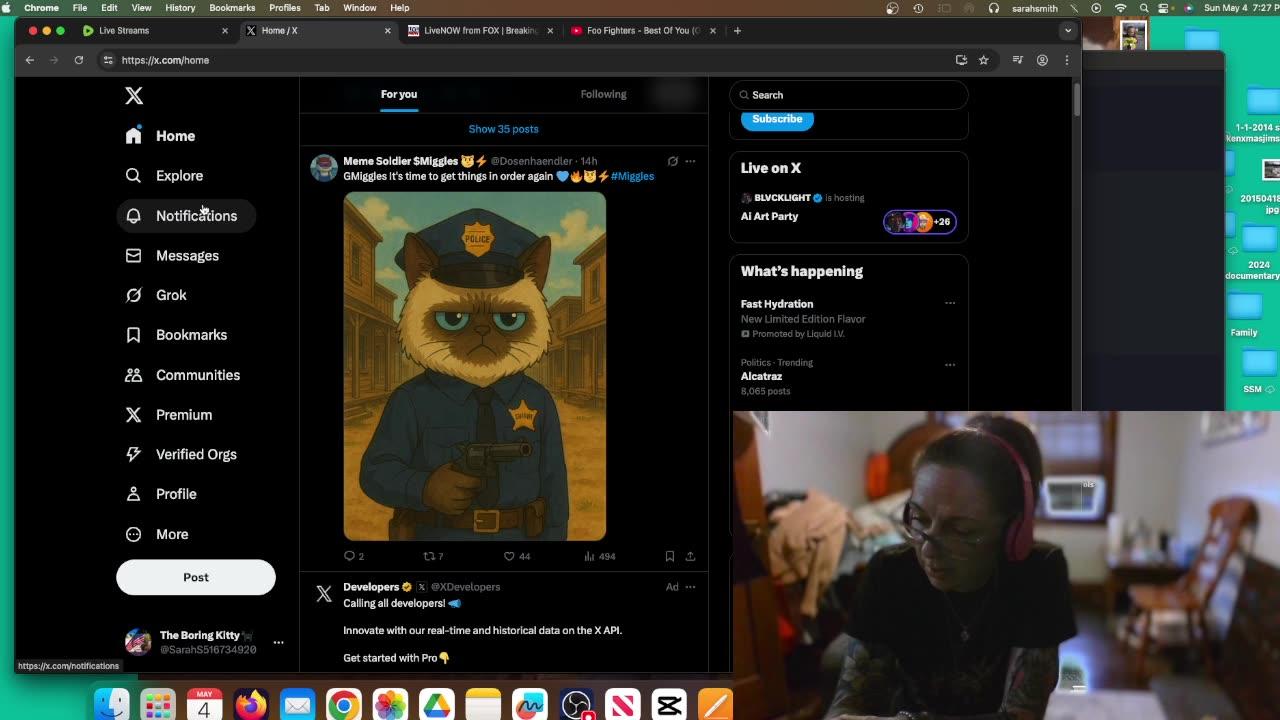The height and width of the screenshot is (720, 1280).
Task: Switch to the Live Streams browser tab
Action: point(154,31)
